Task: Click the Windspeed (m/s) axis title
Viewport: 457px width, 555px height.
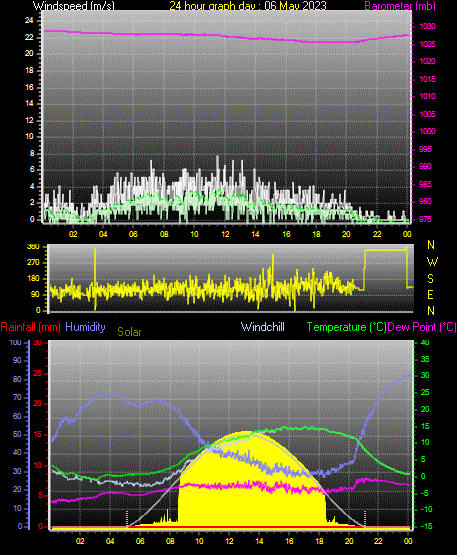Action: (74, 6)
